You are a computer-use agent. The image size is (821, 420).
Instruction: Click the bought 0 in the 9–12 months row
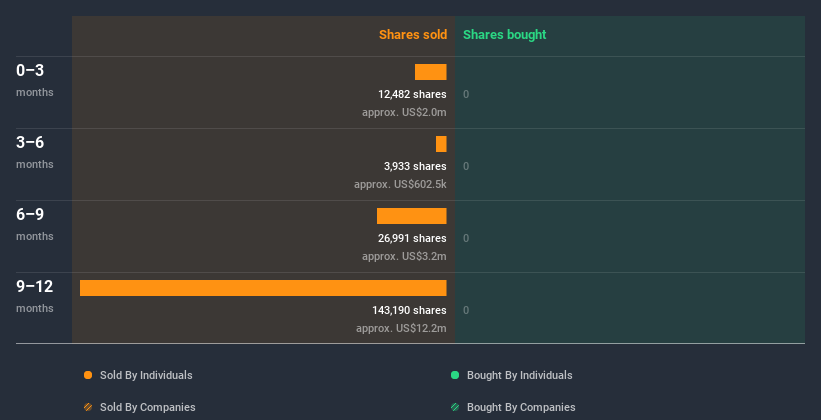[466, 311]
